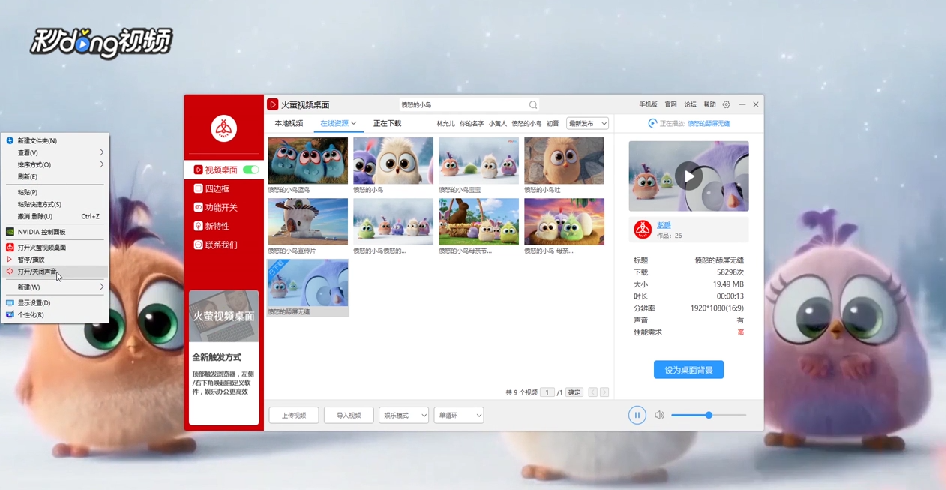This screenshot has height=490, width=946.
Task: Choose 撤消 删除(U) in the context menu
Action: 55,216
